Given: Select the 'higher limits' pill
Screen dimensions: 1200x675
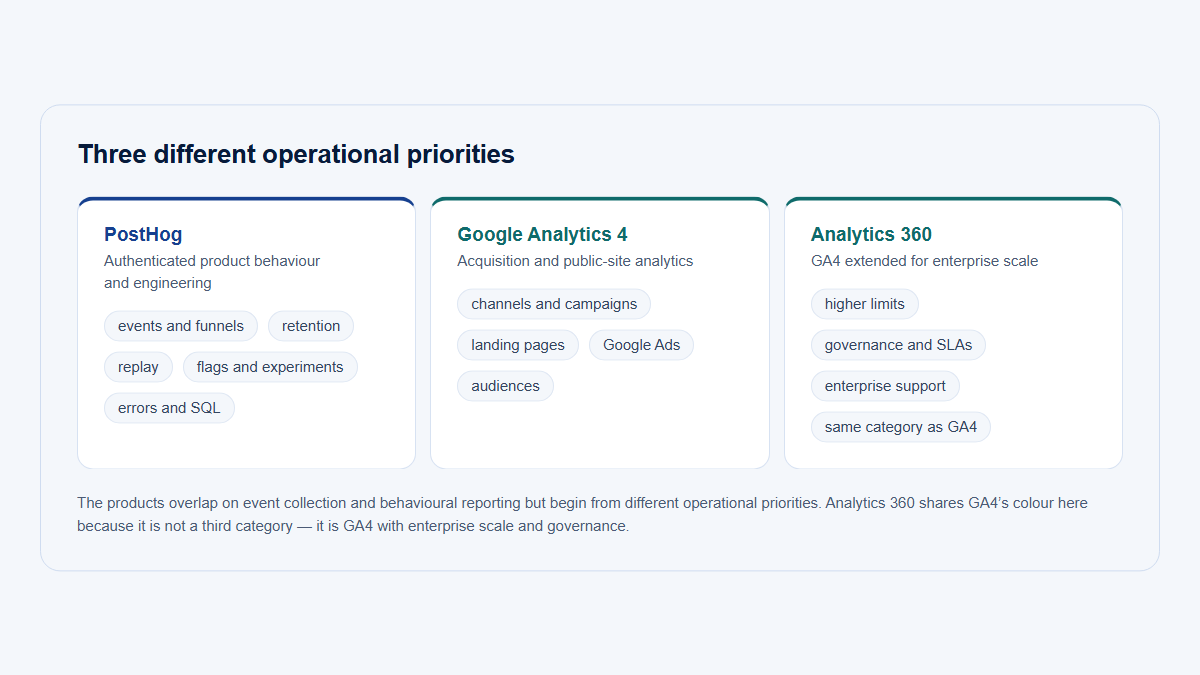Looking at the screenshot, I should tap(865, 304).
